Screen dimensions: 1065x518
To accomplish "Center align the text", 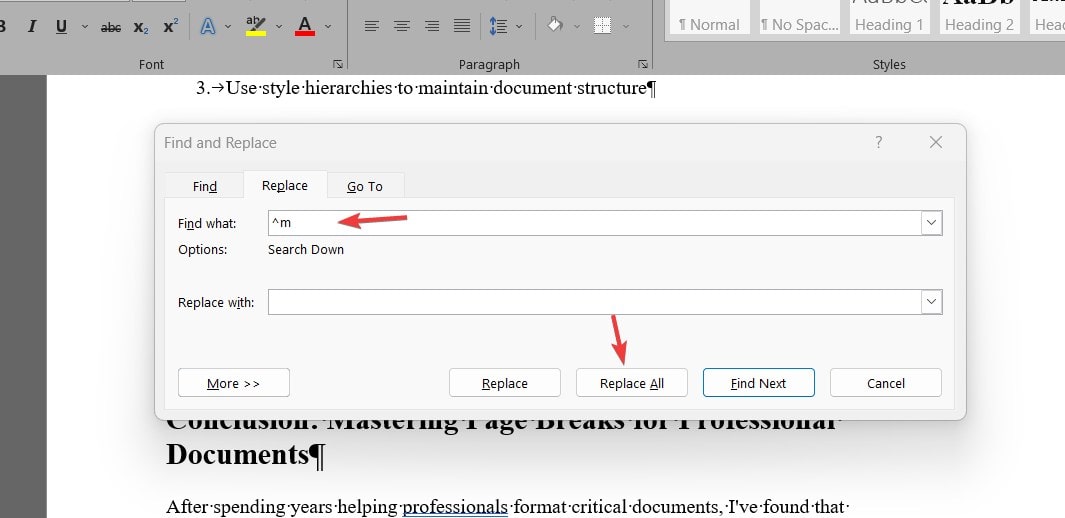I will click(402, 26).
